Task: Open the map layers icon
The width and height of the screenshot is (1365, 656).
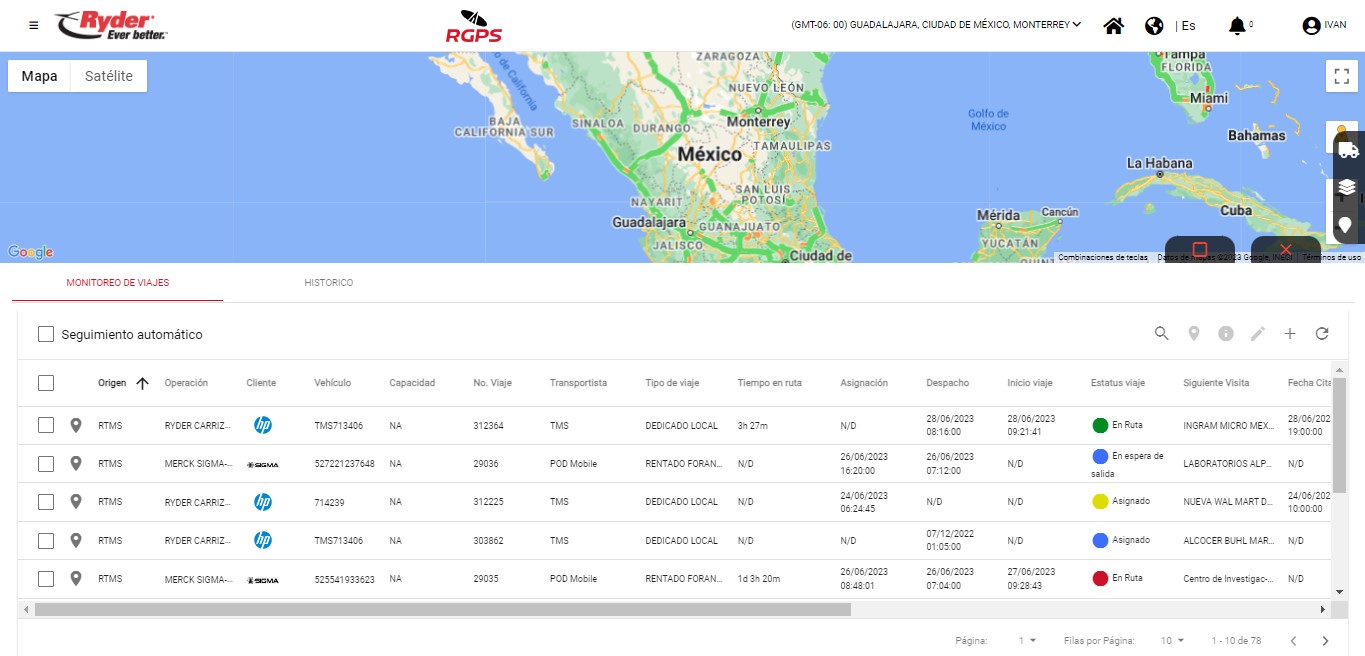Action: pyautogui.click(x=1348, y=187)
